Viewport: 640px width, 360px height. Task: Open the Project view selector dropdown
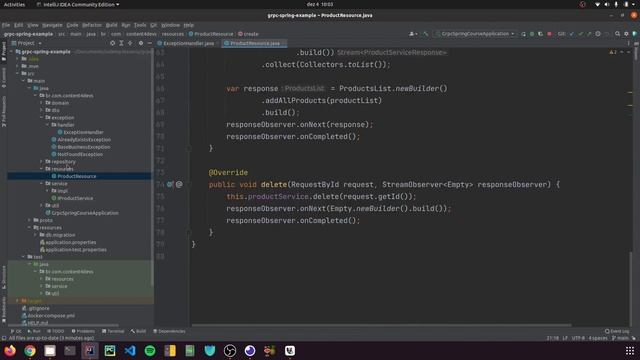(28, 43)
